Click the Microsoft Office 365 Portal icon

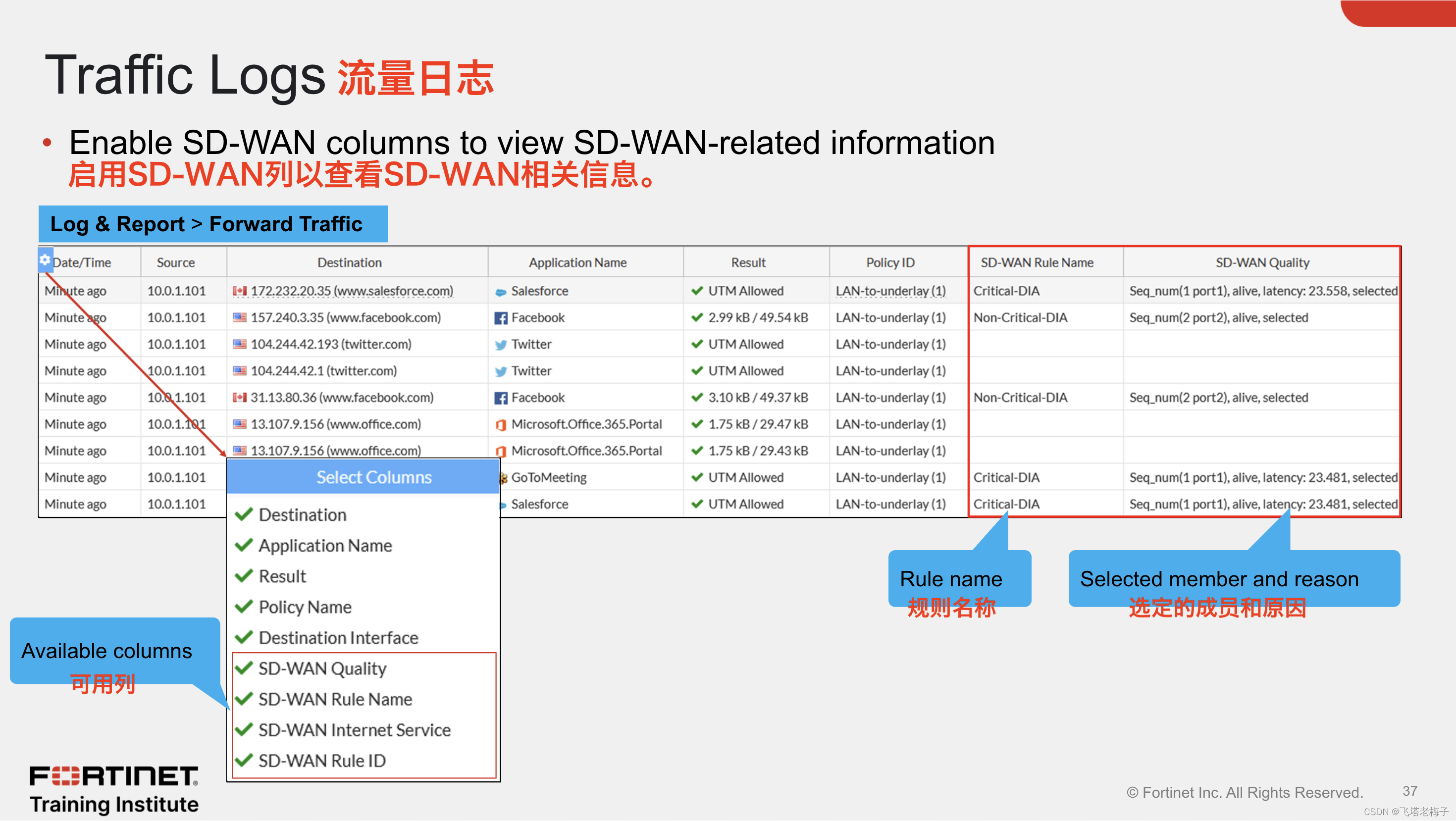(x=500, y=425)
